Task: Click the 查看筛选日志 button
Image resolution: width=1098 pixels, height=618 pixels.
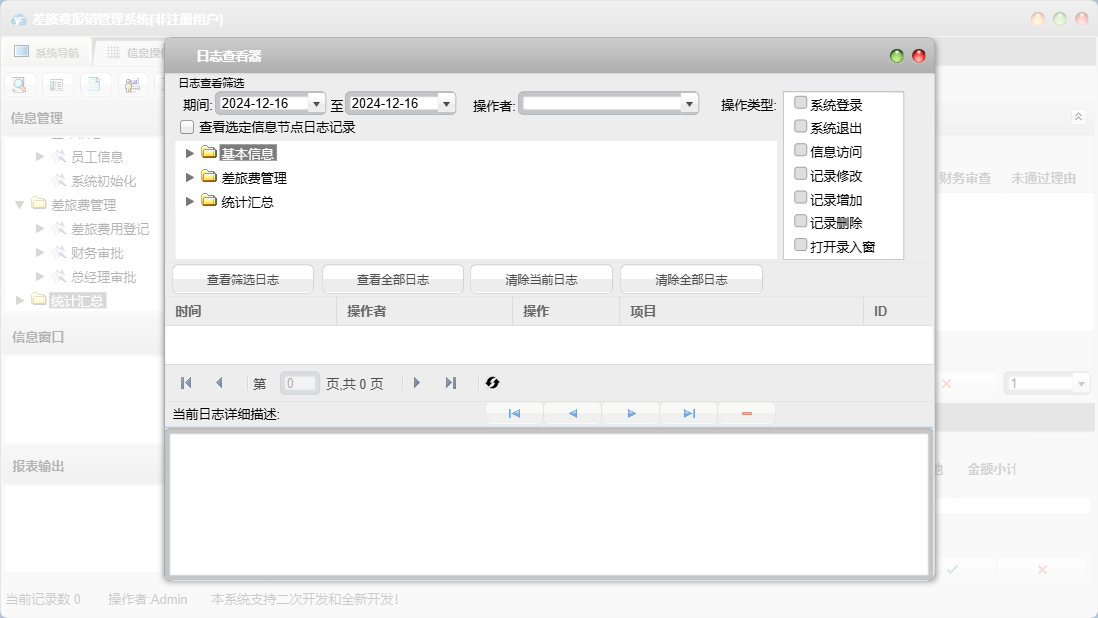Action: [x=243, y=280]
